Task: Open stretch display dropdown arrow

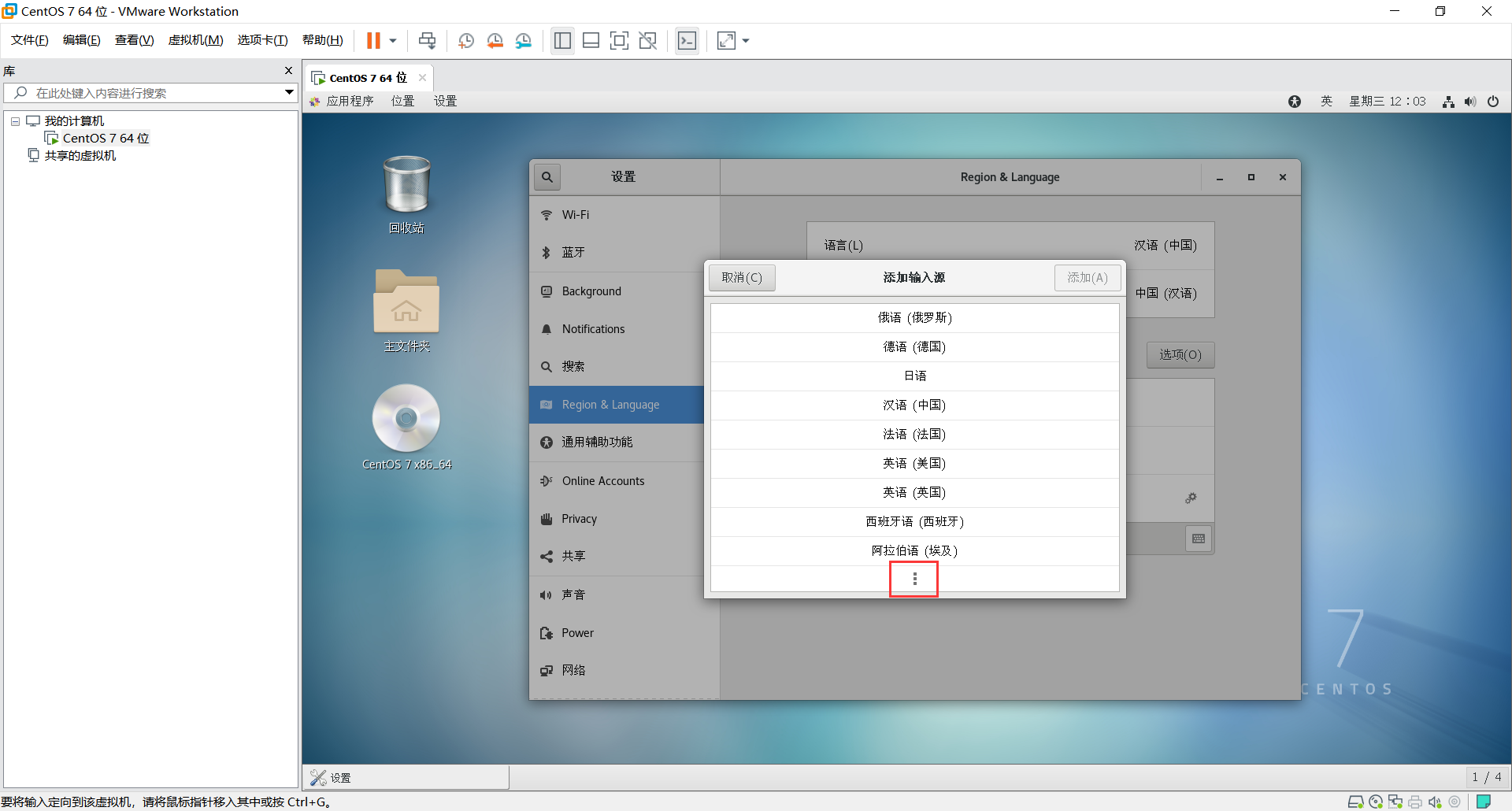Action: pos(746,41)
